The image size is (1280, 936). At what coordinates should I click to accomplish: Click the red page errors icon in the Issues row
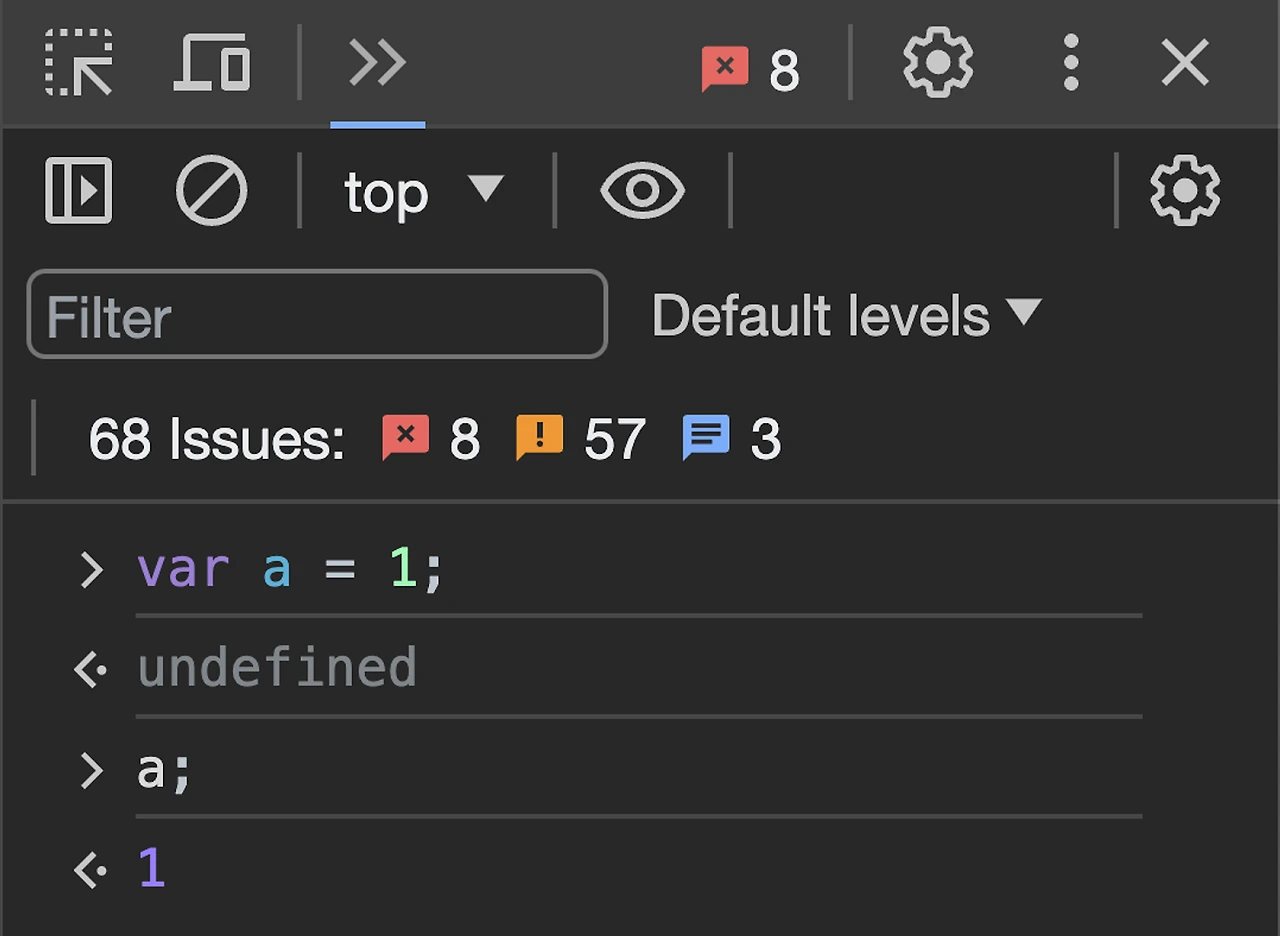point(406,437)
